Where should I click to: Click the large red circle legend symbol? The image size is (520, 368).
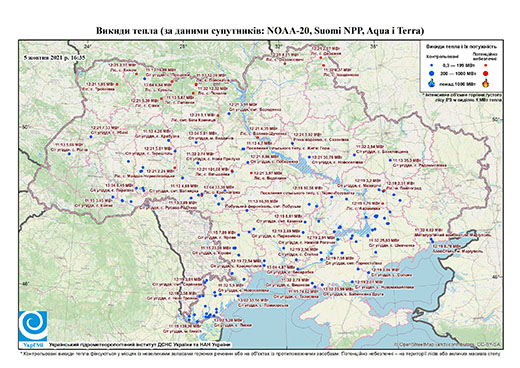486,73
